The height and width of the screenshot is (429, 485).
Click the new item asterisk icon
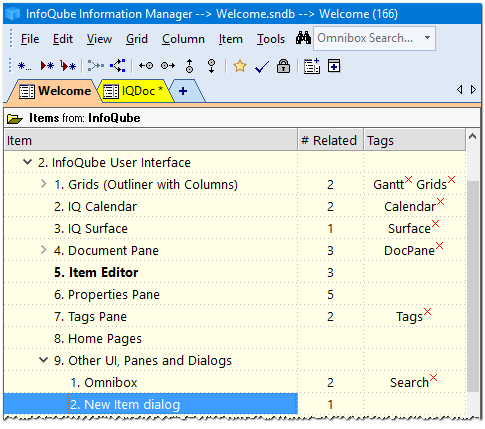click(x=24, y=66)
